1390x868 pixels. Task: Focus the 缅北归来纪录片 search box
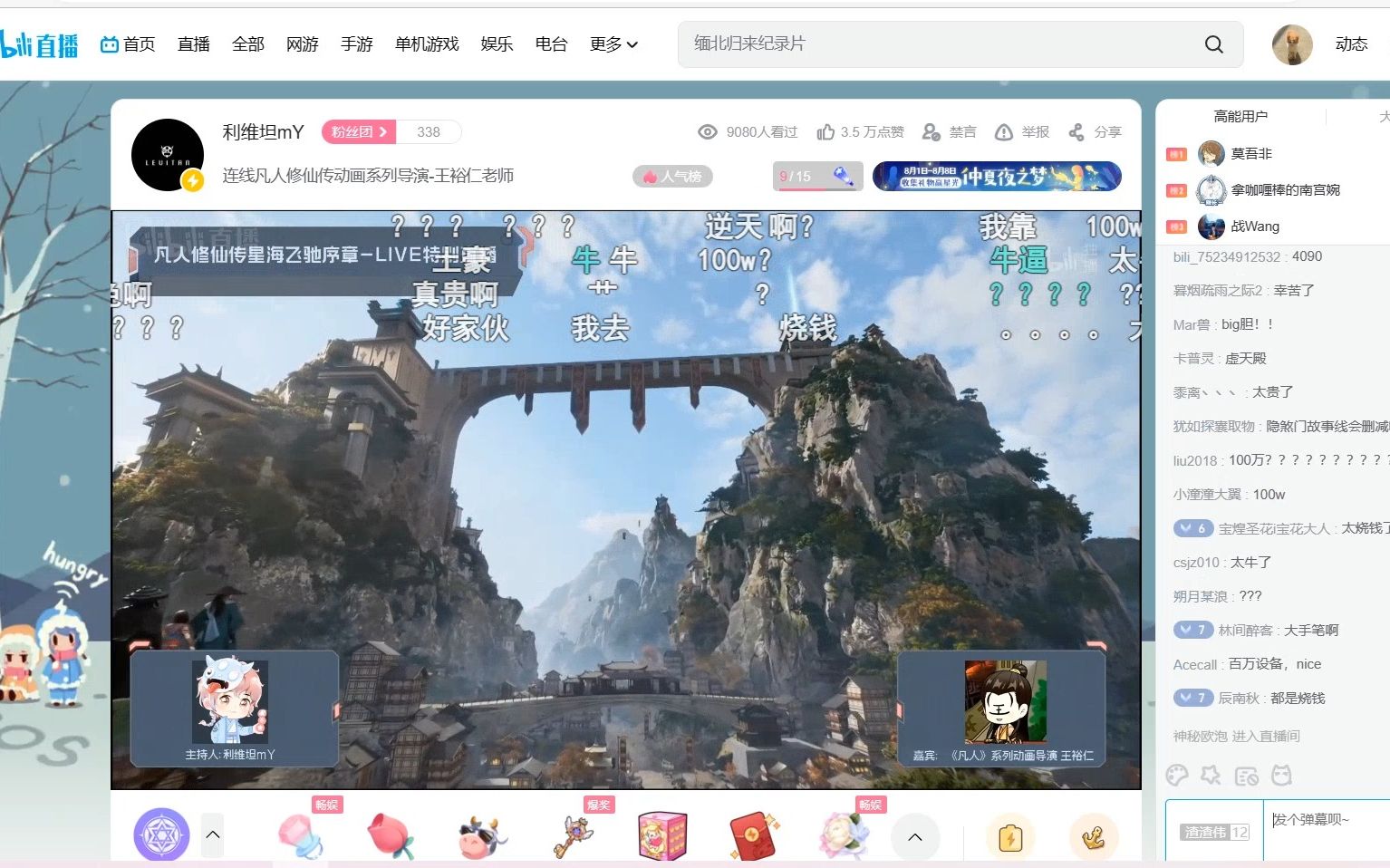[942, 44]
